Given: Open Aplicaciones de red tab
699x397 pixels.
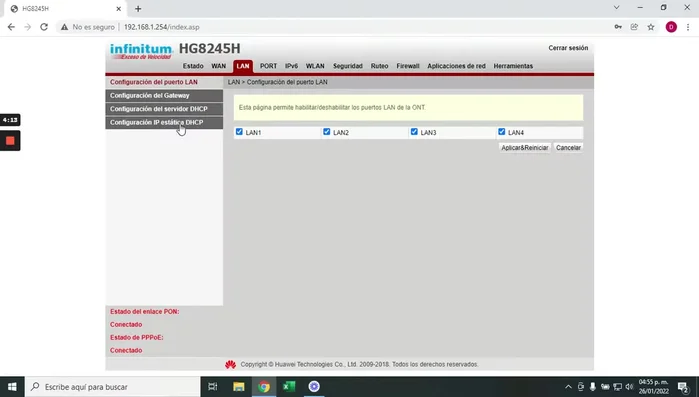Looking at the screenshot, I should click(456, 66).
